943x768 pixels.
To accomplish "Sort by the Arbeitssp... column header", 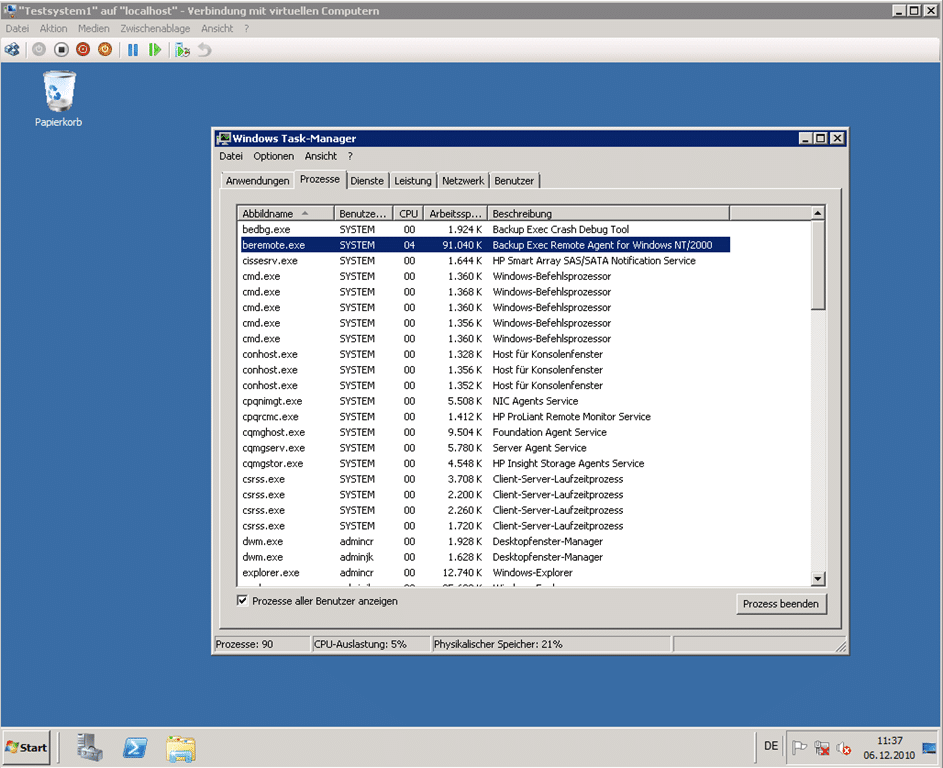I will click(455, 214).
